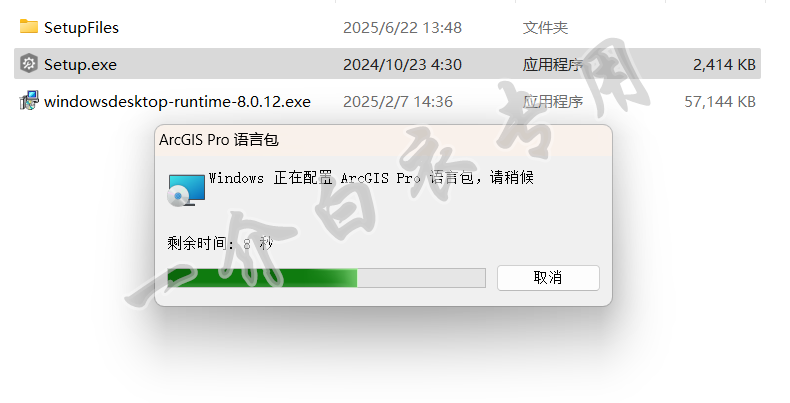Screen dimensions: 790x403
Task: Click the 2025/6/22 13:48 modified date
Action: click(x=402, y=27)
